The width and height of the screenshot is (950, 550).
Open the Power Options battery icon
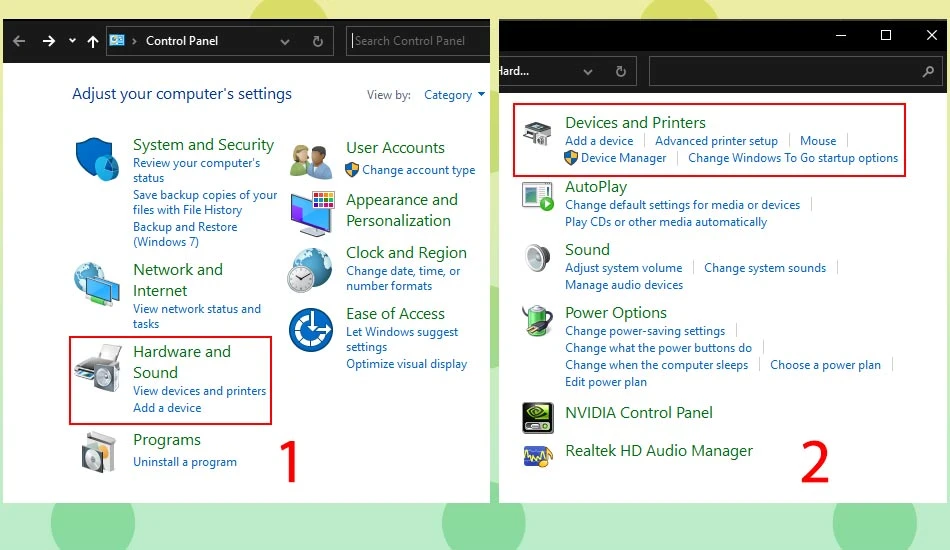(x=537, y=320)
